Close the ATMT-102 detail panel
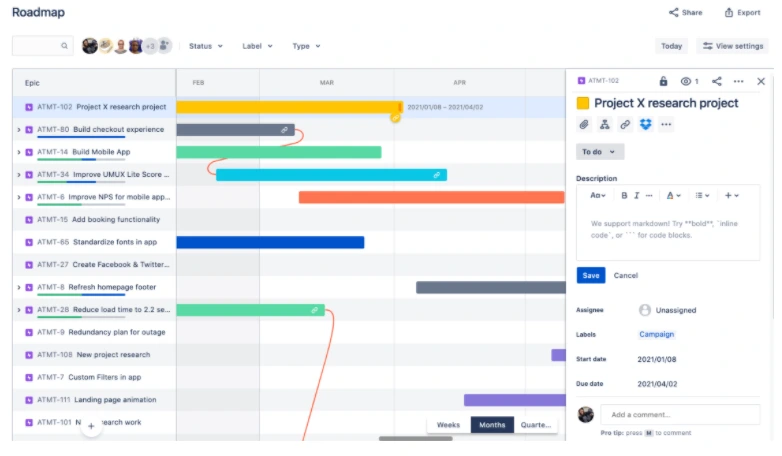The height and width of the screenshot is (456, 782). pos(761,81)
